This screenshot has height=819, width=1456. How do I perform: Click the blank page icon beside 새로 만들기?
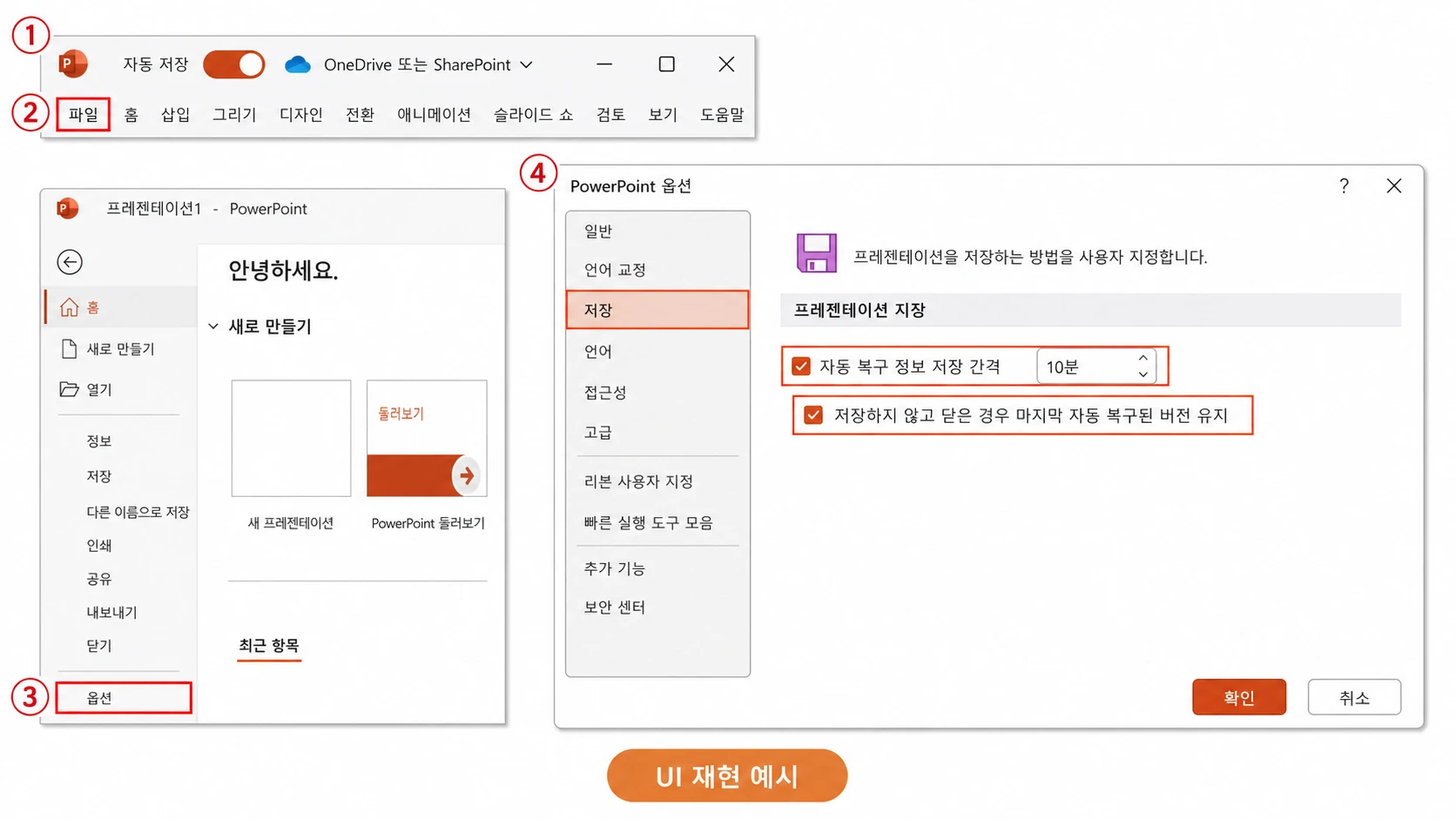coord(69,349)
